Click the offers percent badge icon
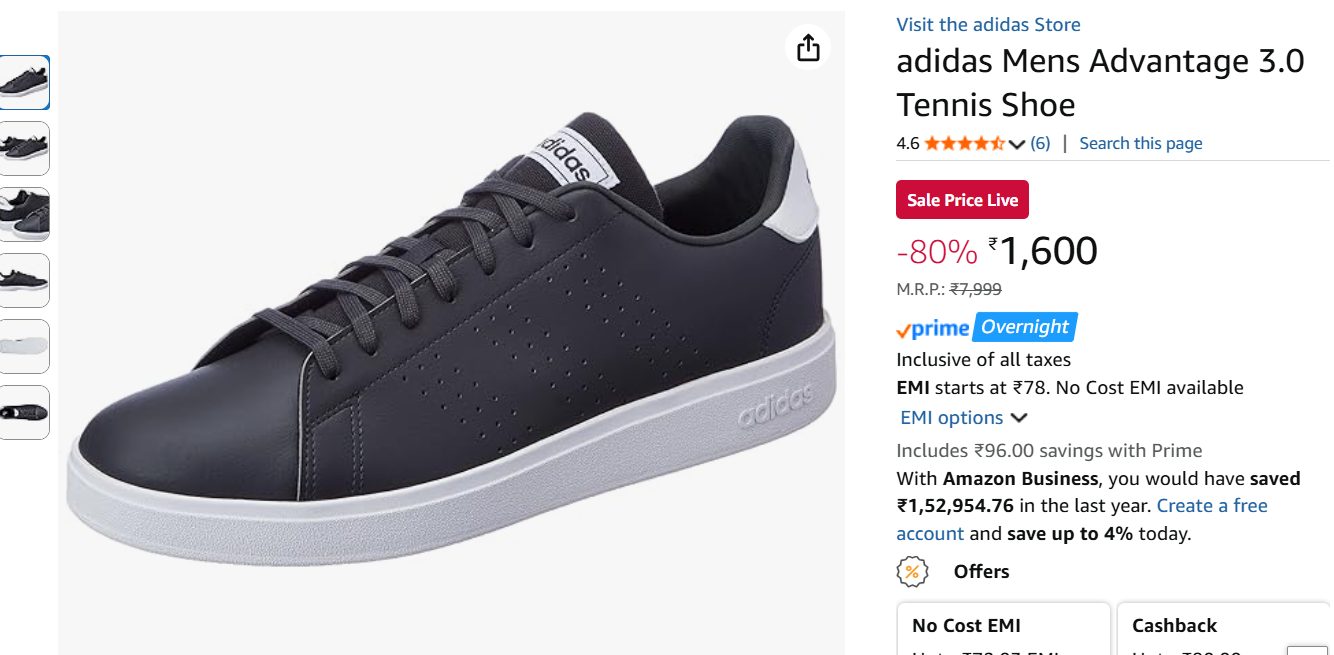Viewport: 1334px width, 655px height. (911, 572)
